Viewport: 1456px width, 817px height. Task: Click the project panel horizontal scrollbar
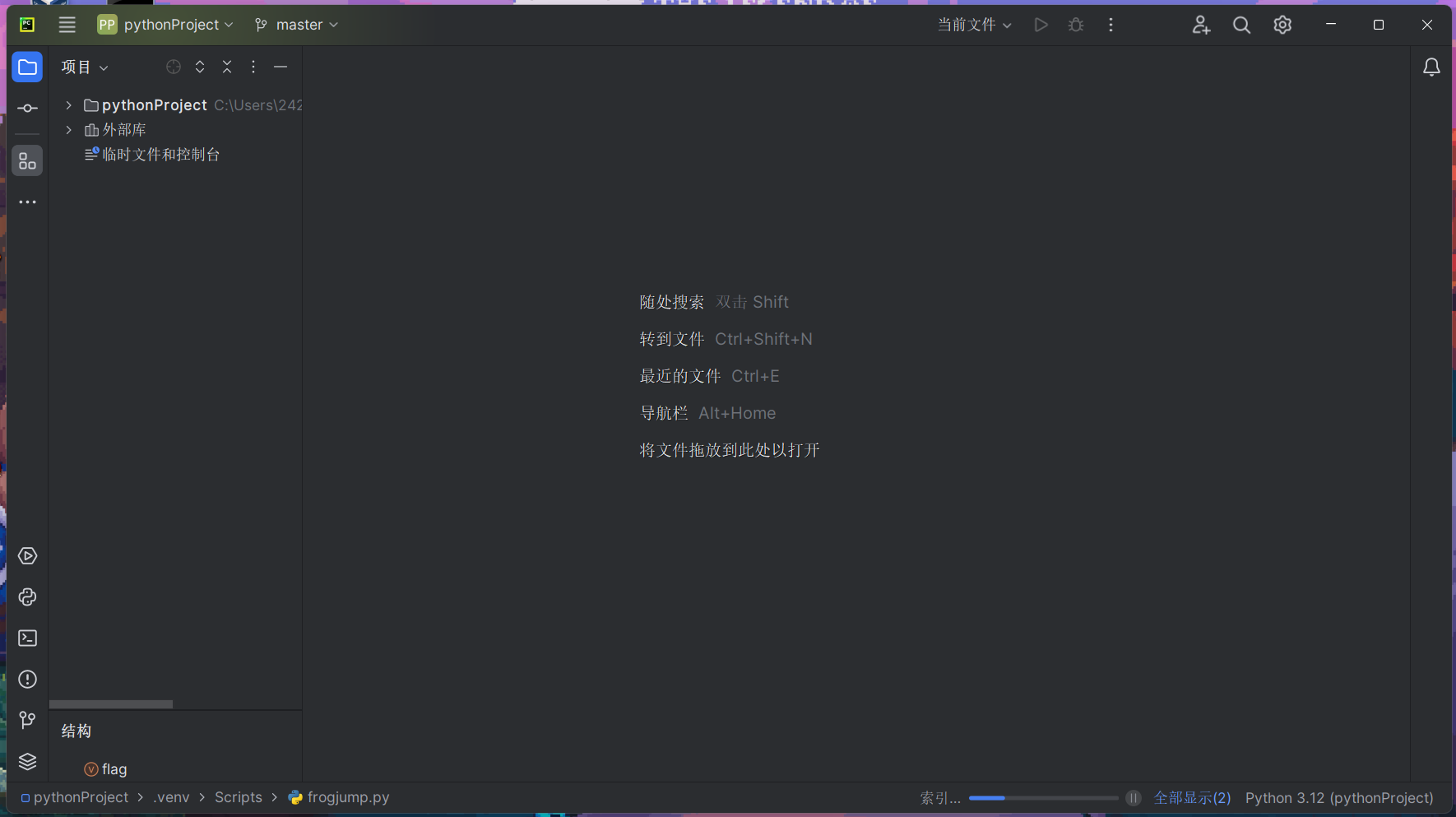[111, 704]
